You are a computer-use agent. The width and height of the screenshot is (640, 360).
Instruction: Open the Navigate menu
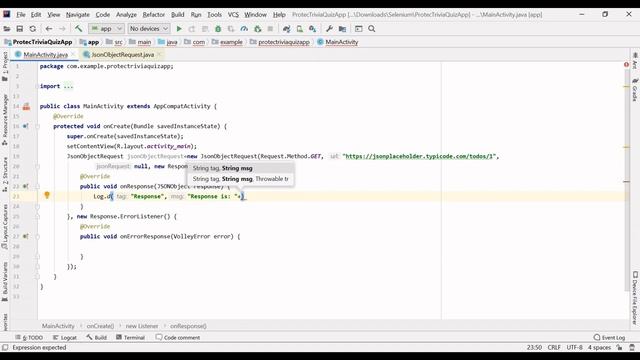click(x=78, y=15)
